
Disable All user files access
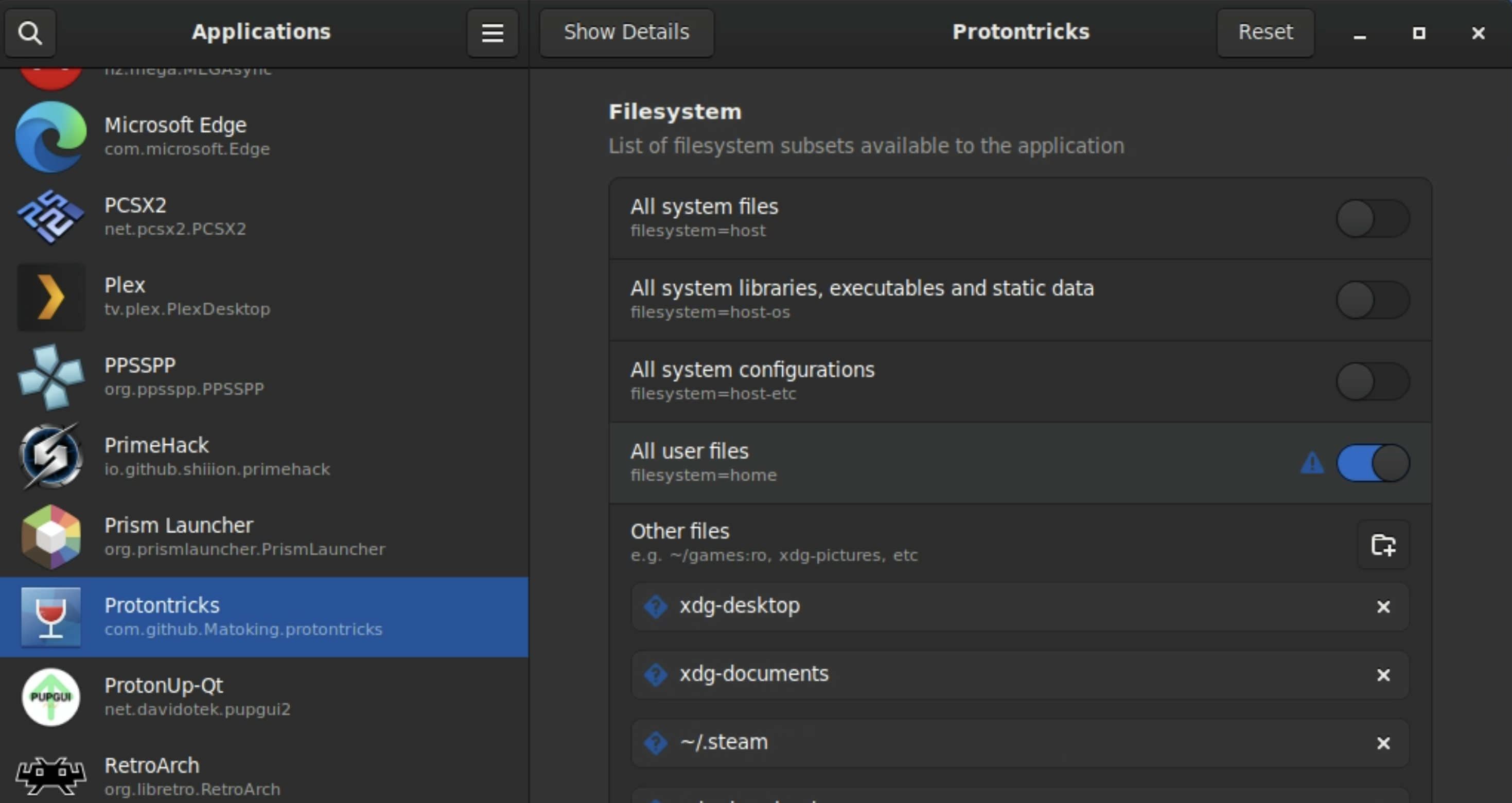pos(1373,463)
